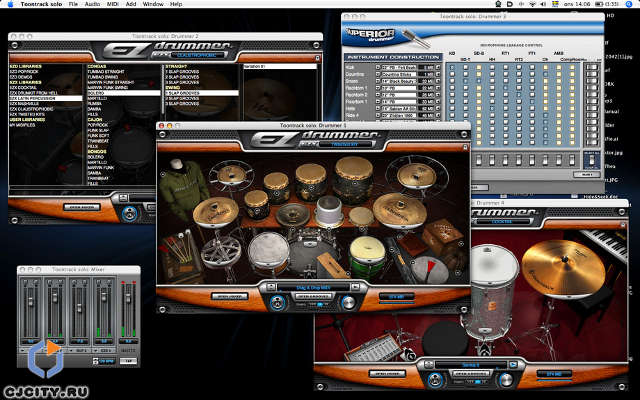This screenshot has width=640, height=400.
Task: Hit the gray disc with the red flag in the Drummer 1 kit
Action: [428, 269]
